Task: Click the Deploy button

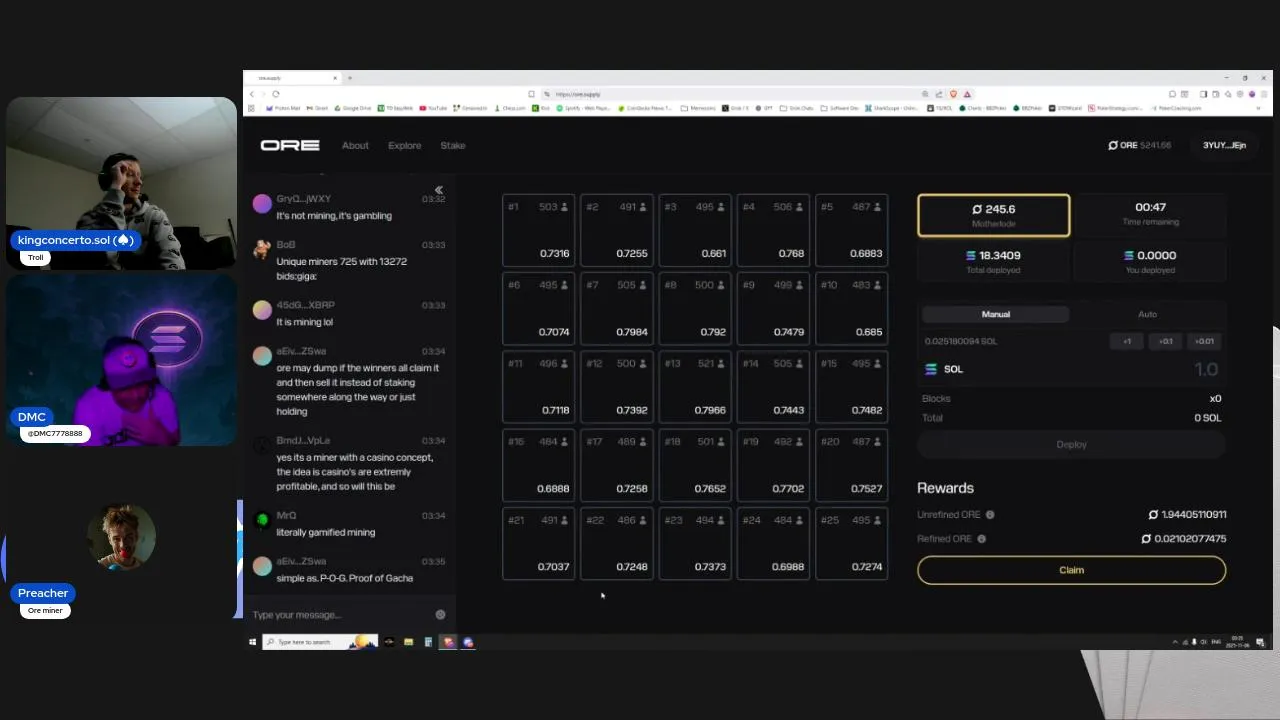Action: click(x=1071, y=444)
